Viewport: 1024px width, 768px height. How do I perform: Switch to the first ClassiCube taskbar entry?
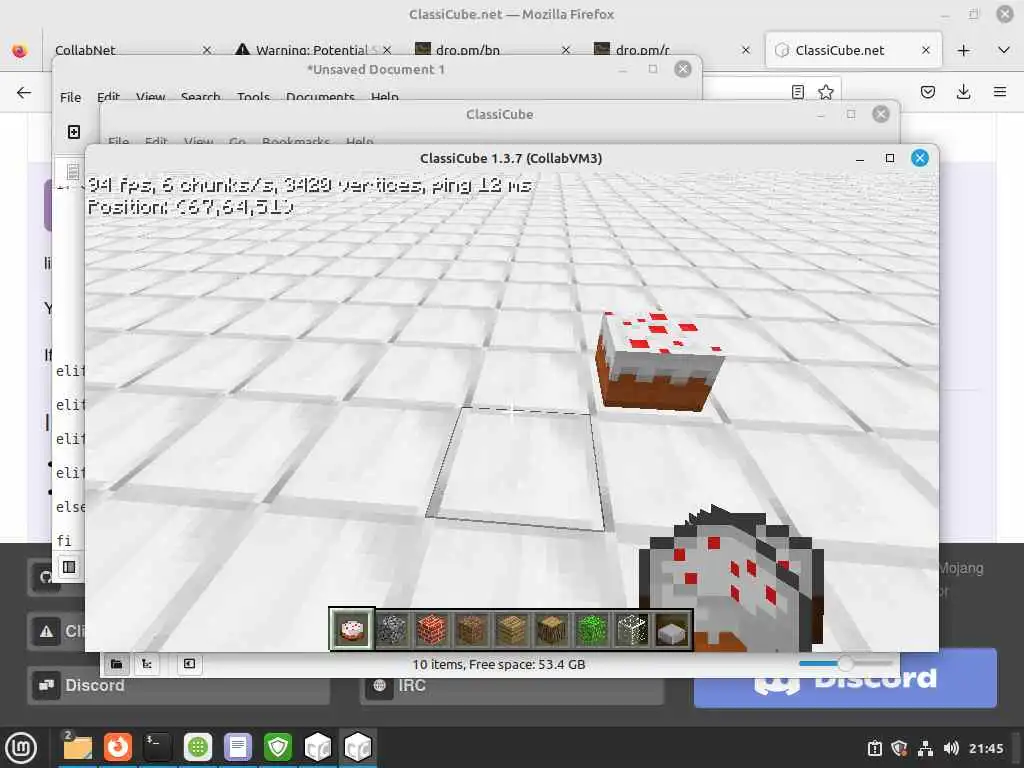click(318, 747)
